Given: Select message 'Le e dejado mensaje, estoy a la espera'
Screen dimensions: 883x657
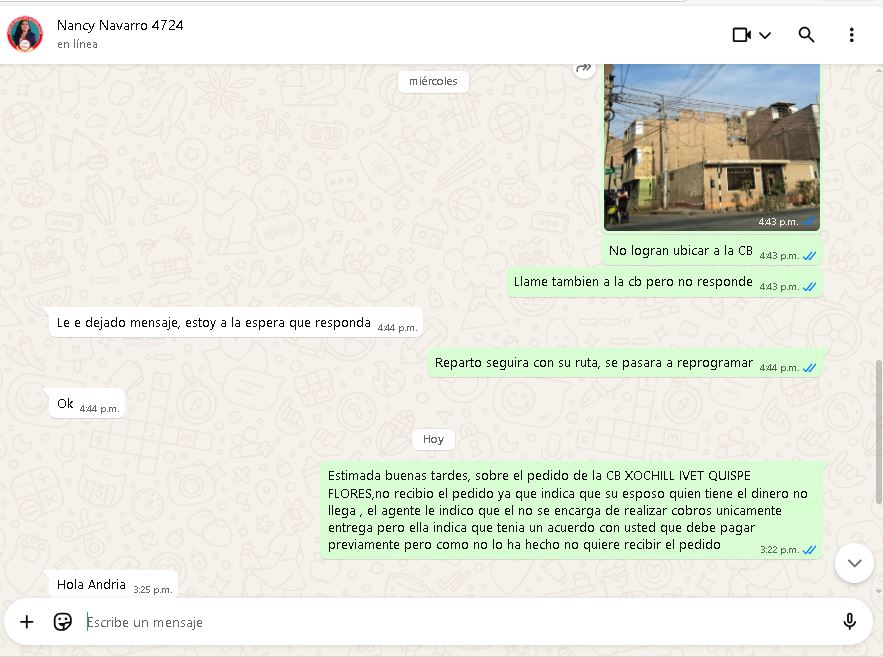Looking at the screenshot, I should pyautogui.click(x=235, y=323).
